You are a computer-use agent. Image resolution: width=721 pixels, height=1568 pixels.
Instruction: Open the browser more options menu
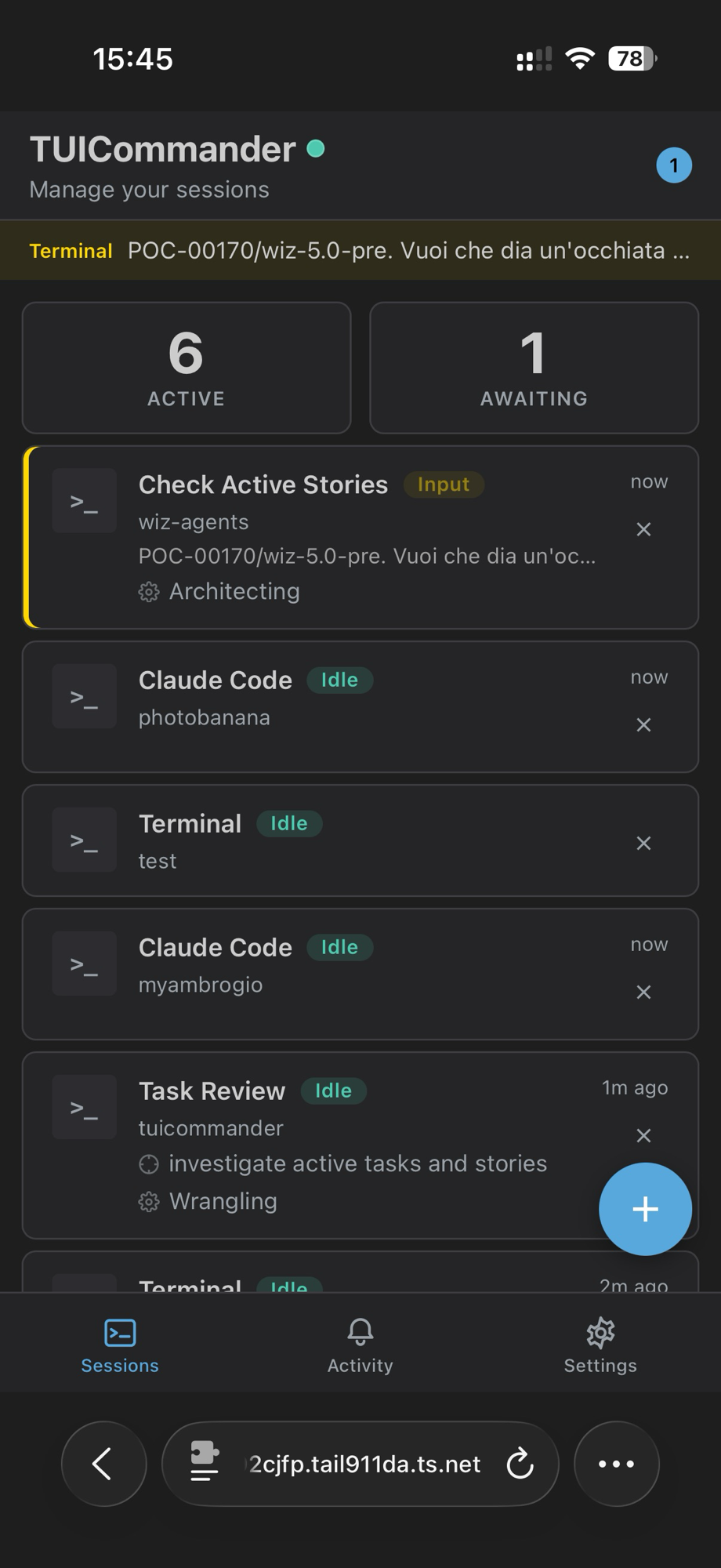click(x=617, y=1463)
